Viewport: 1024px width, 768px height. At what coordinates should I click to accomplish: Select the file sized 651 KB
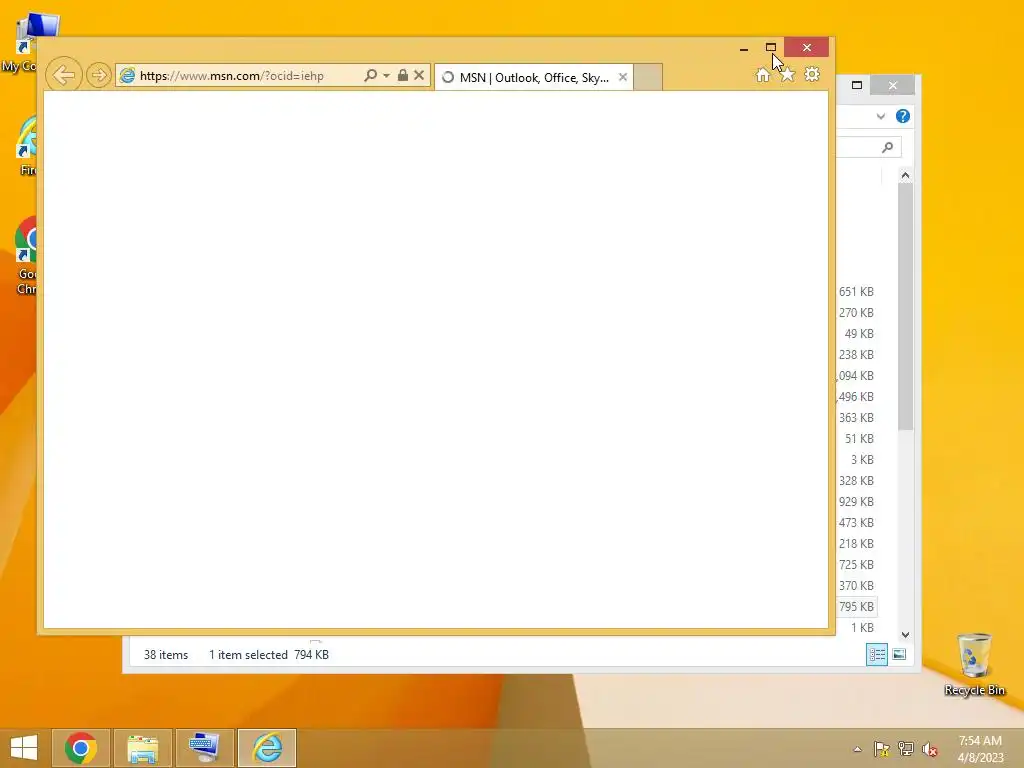856,292
